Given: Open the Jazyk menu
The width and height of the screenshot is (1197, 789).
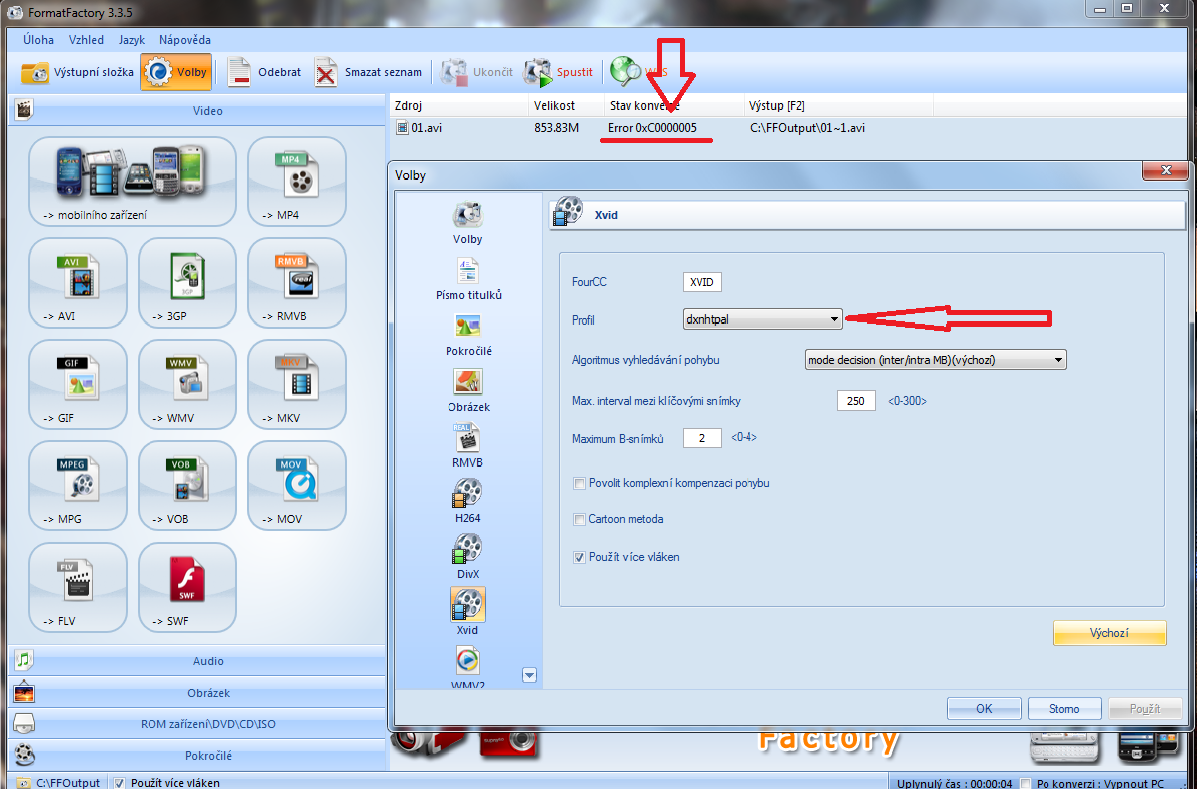Looking at the screenshot, I should (x=132, y=40).
